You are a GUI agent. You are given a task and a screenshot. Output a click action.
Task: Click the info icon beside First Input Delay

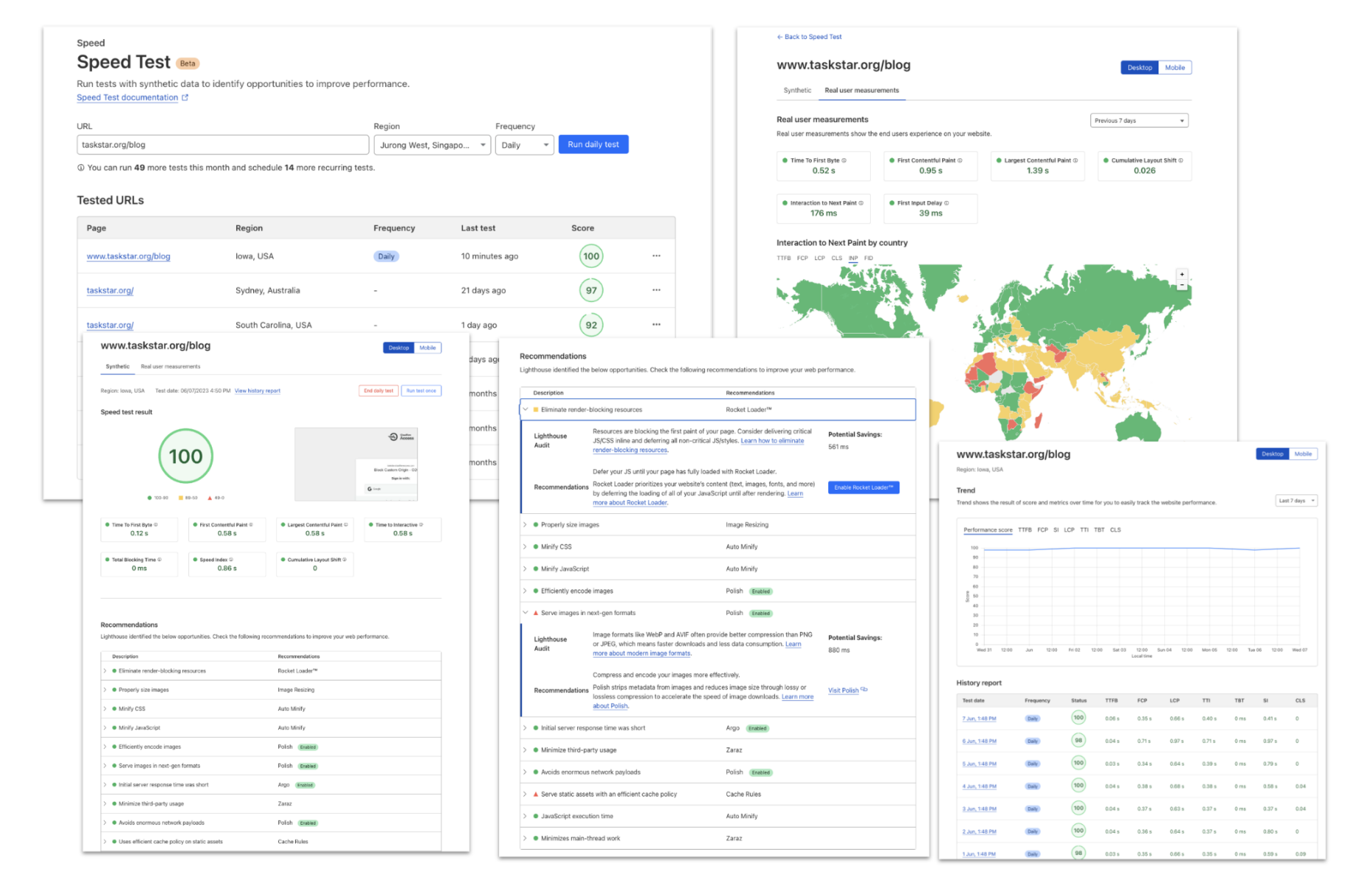pyautogui.click(x=947, y=203)
